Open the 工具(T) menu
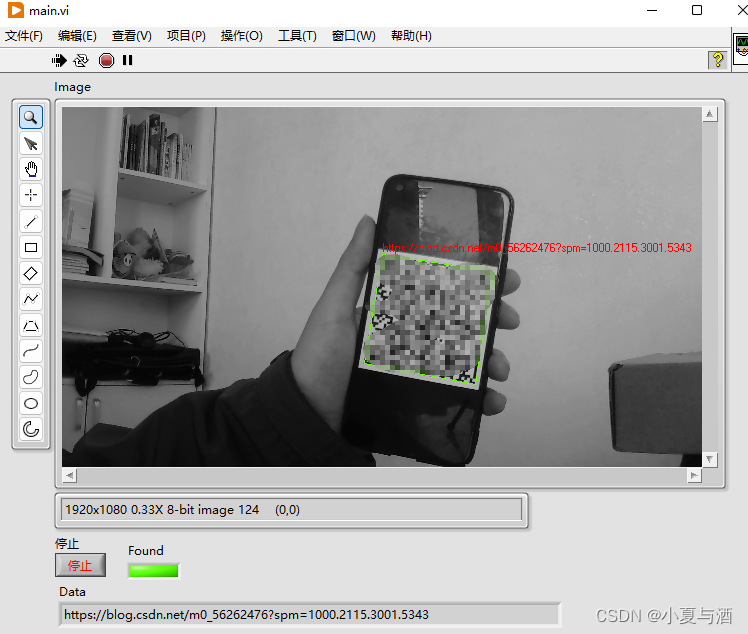Viewport: 748px width, 634px height. (297, 36)
